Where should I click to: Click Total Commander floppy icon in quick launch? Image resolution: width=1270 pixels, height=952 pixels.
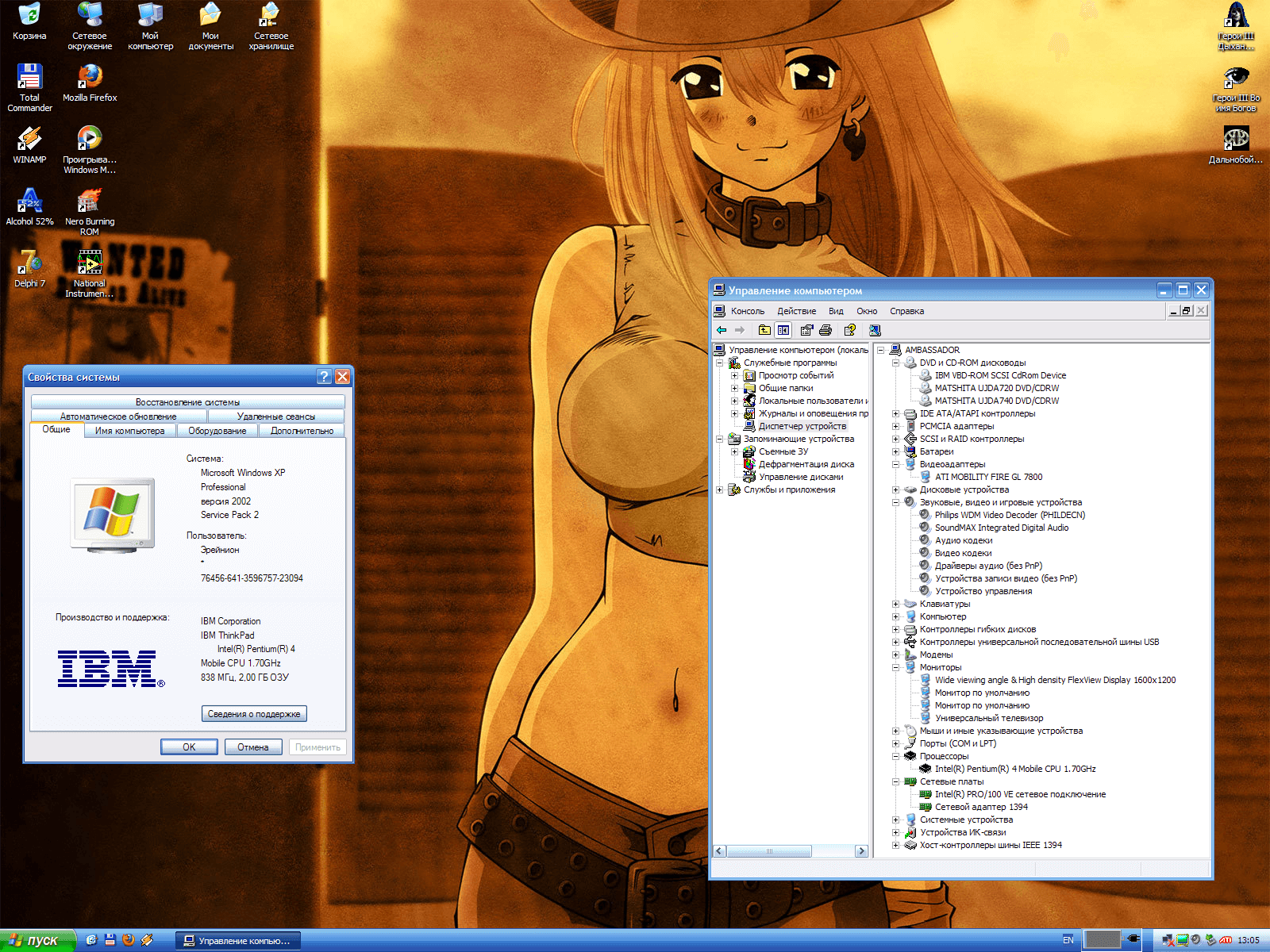pos(110,940)
